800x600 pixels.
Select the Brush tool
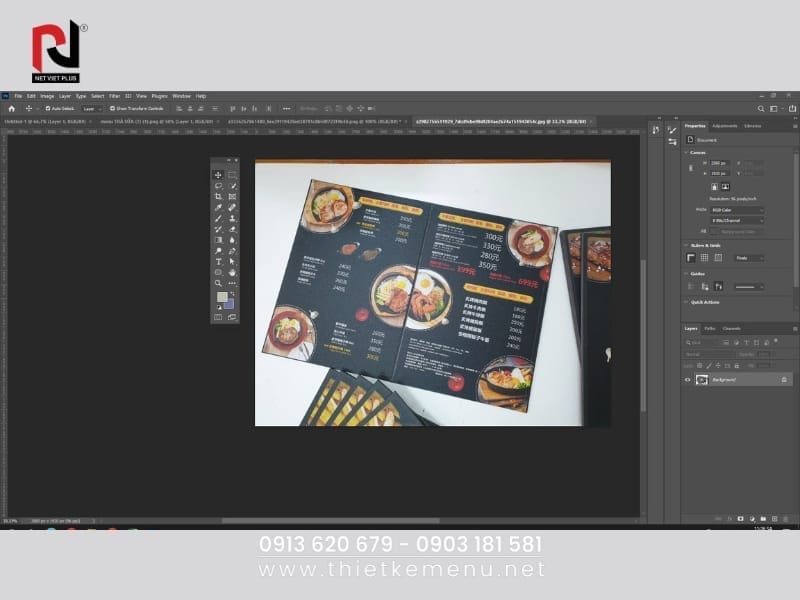(x=218, y=218)
